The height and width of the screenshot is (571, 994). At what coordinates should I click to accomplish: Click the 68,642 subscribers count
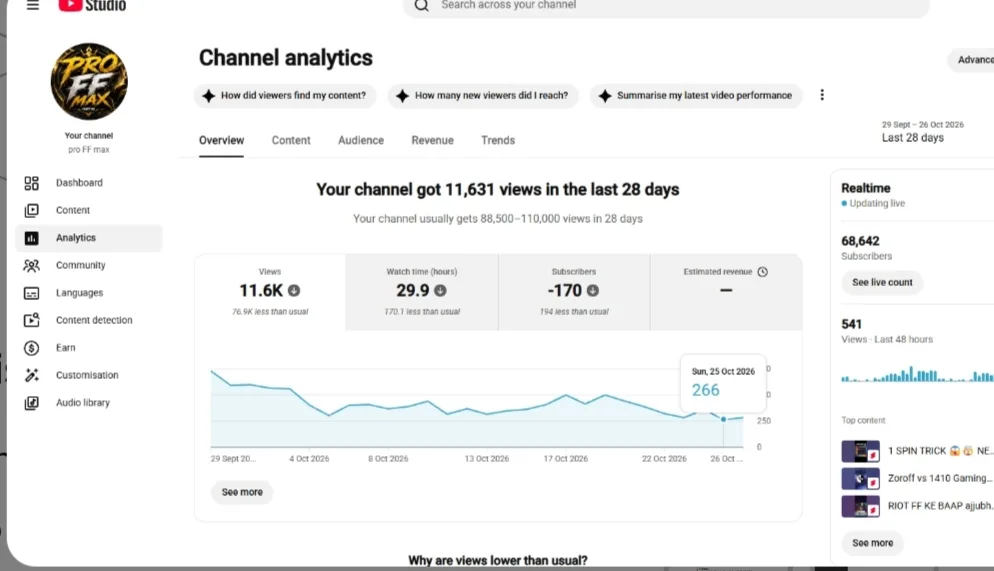[860, 241]
